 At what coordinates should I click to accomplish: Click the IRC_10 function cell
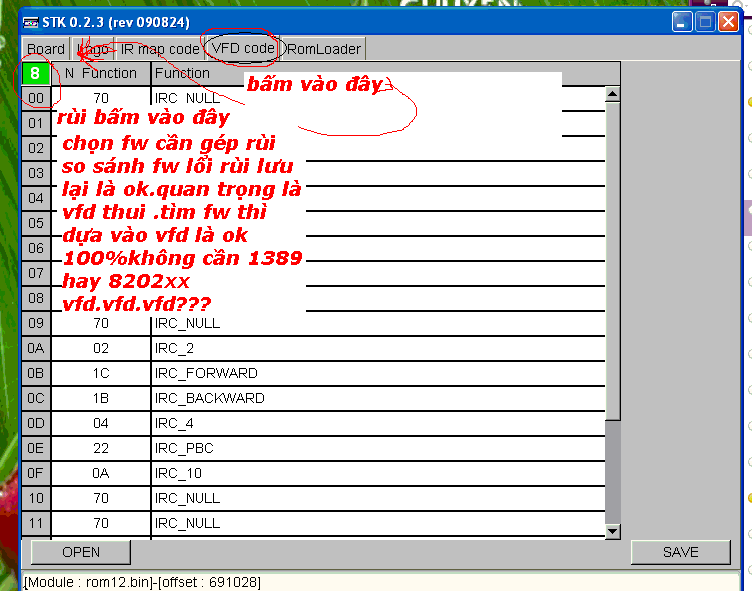378,473
